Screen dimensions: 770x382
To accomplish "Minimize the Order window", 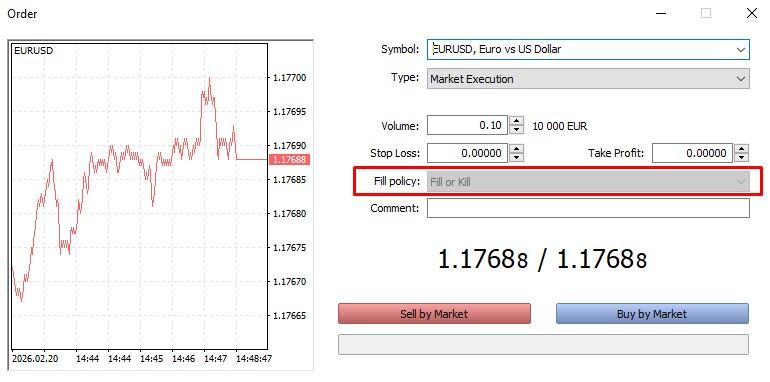I will (661, 13).
